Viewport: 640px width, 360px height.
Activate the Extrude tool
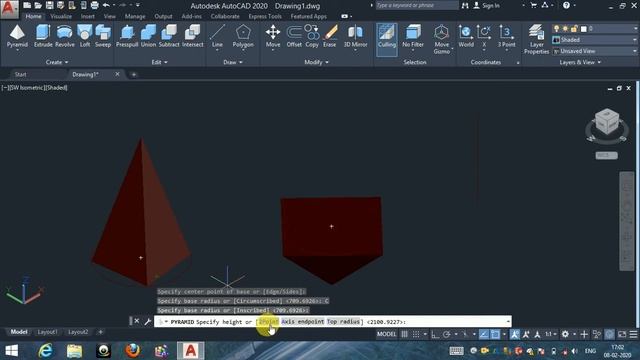[43, 36]
